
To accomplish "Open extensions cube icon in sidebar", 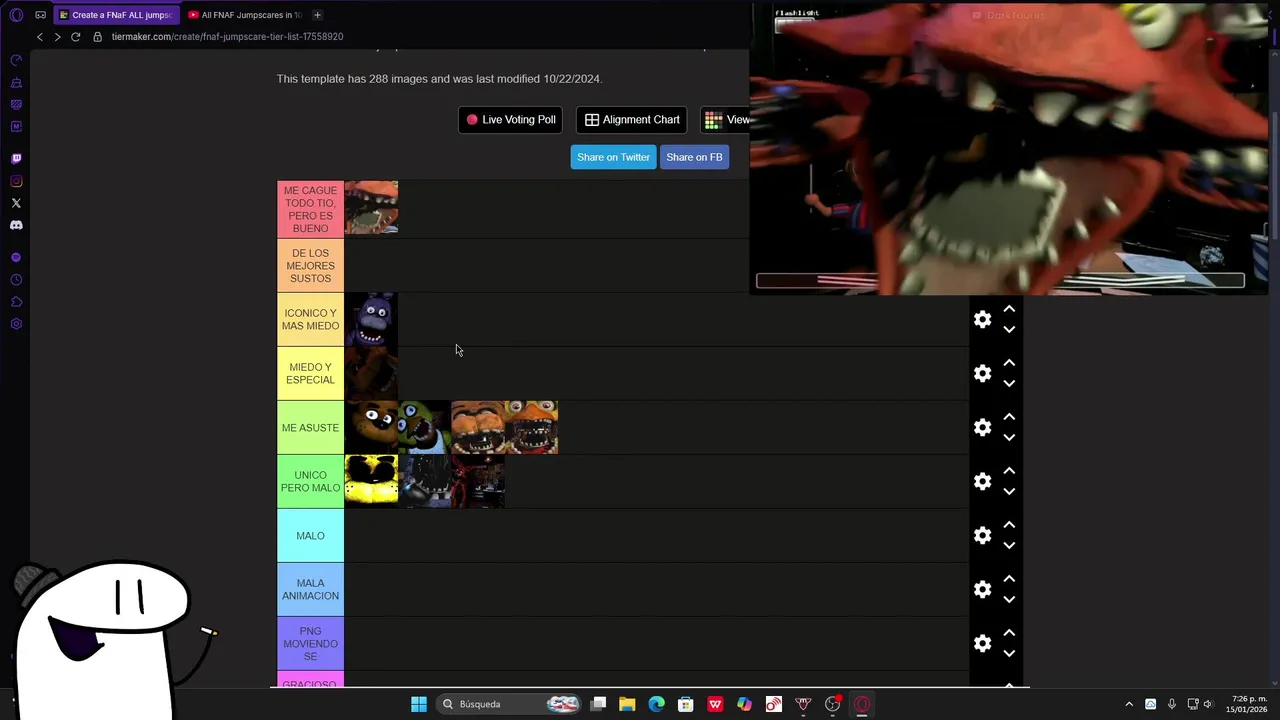I will point(16,302).
